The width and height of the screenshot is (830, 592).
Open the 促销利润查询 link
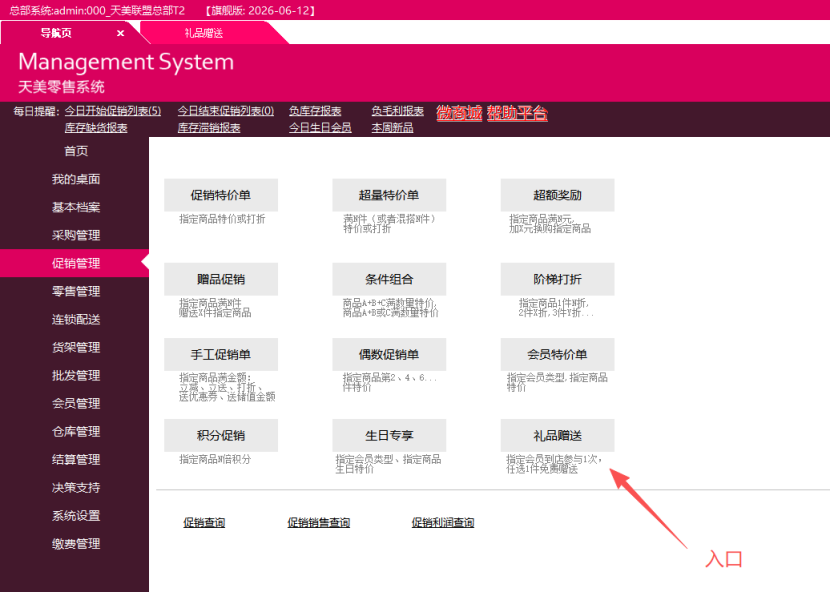click(443, 523)
